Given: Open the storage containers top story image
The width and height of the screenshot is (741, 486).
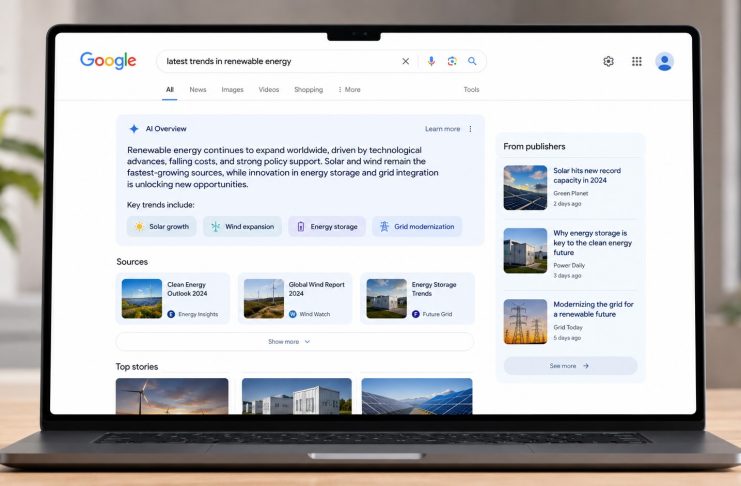Looking at the screenshot, I should tap(297, 396).
